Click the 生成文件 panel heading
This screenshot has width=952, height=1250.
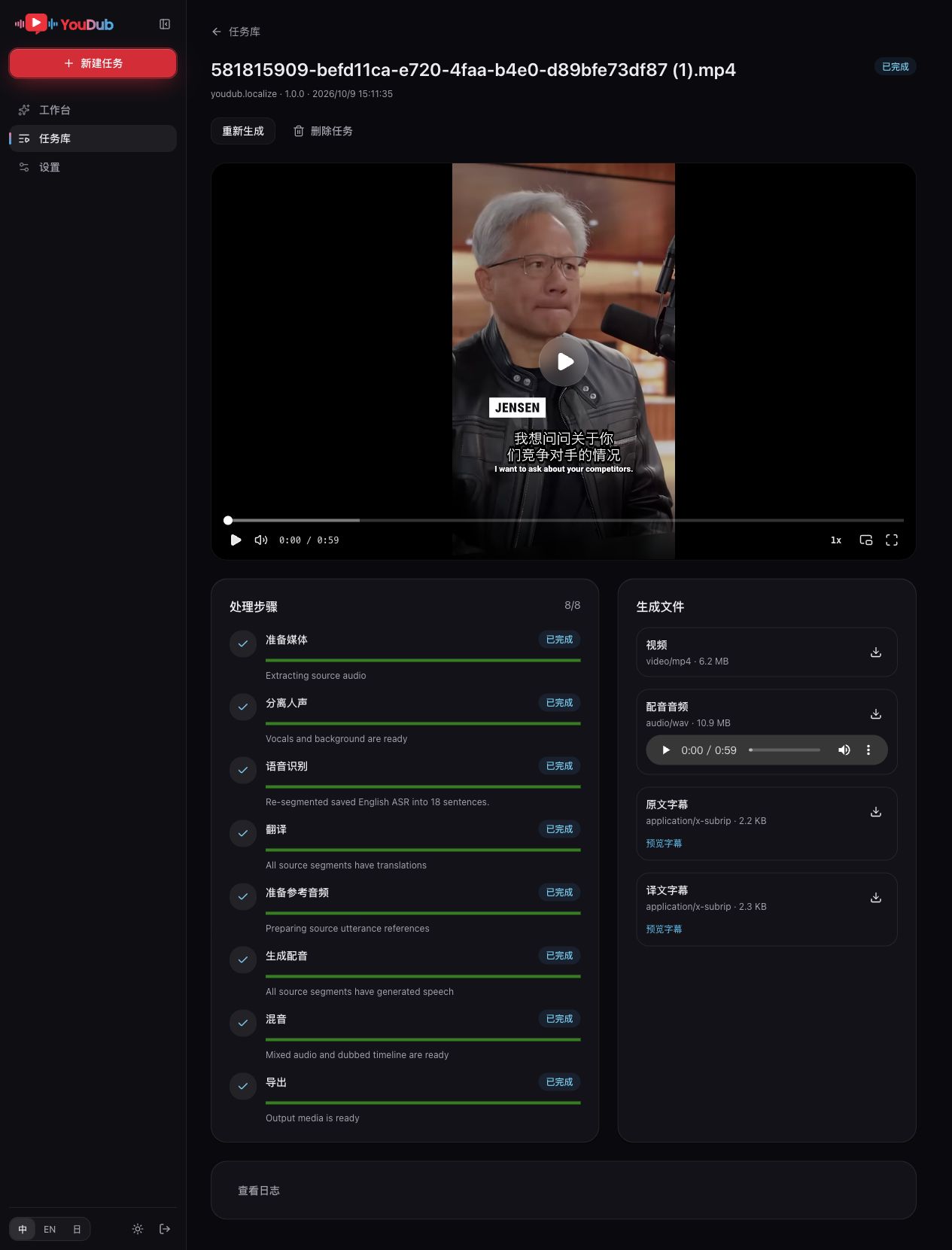pos(660,607)
